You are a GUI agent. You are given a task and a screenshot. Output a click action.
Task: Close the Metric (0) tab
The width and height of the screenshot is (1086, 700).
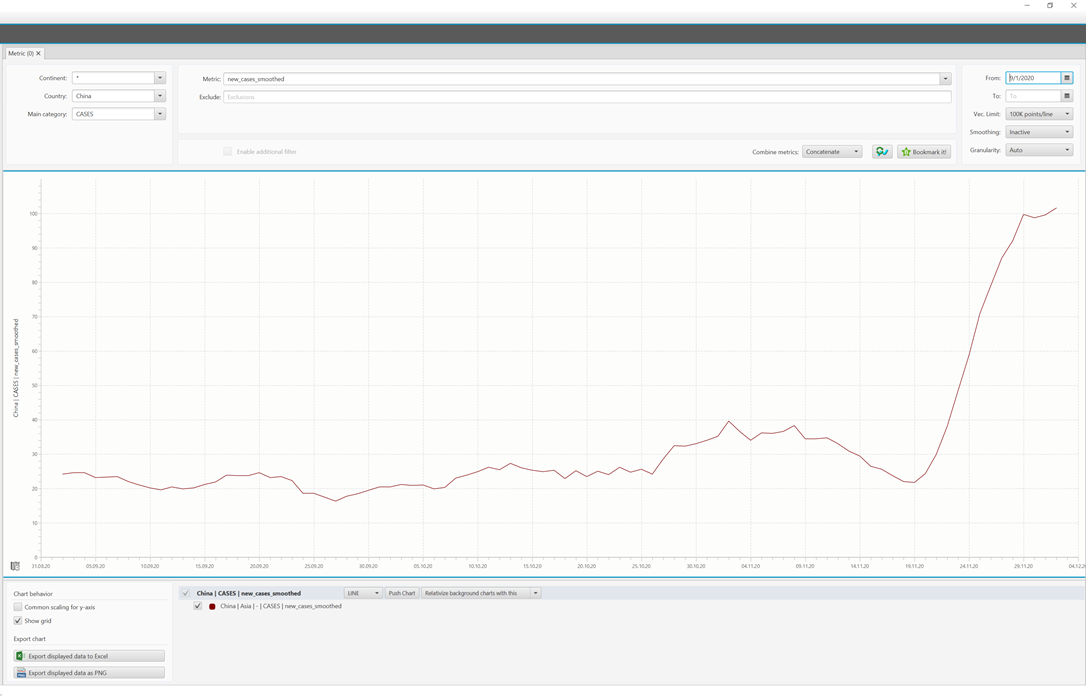tap(39, 53)
